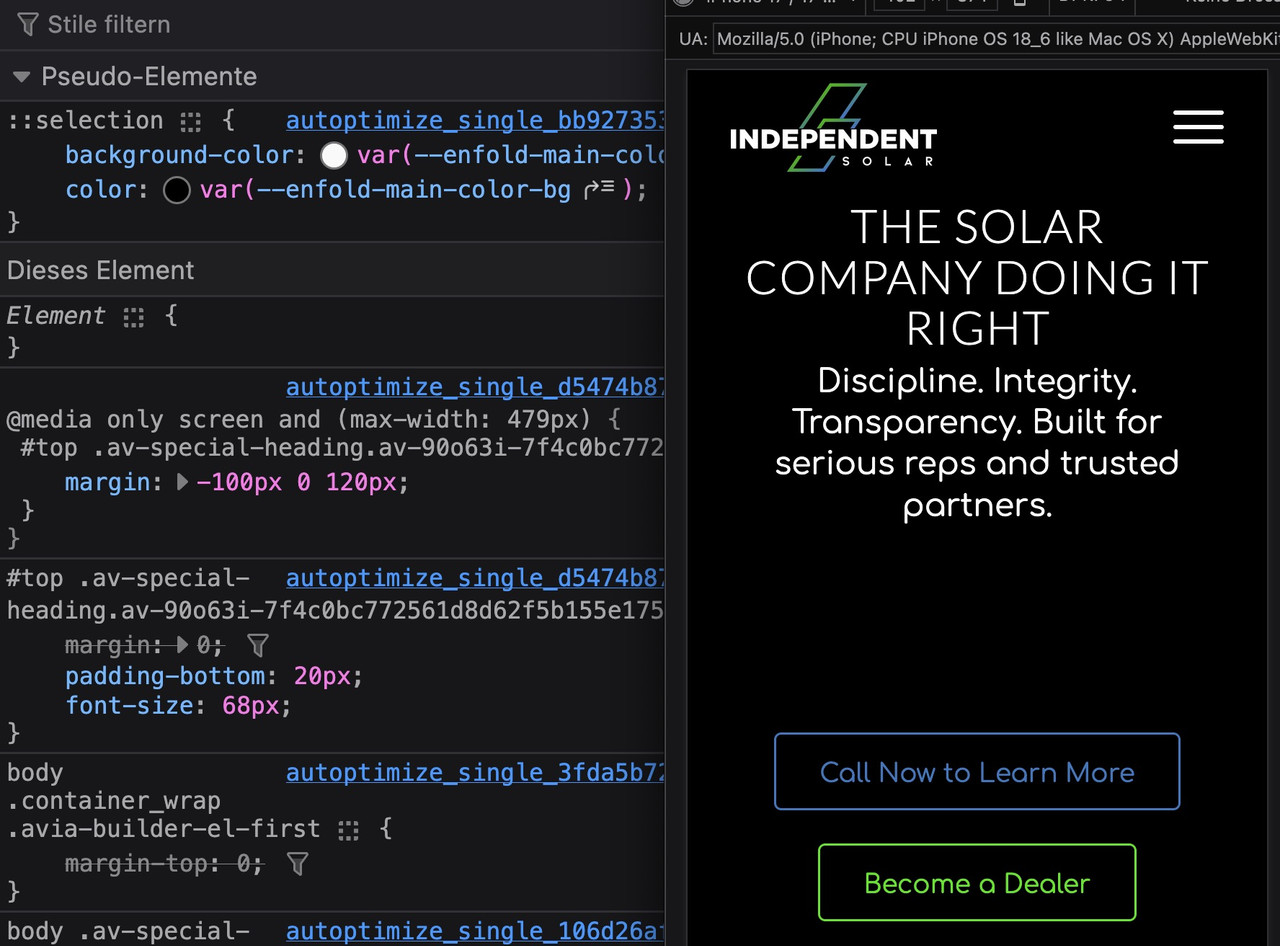
Task: Click the @media only screen rule text
Action: [x=313, y=420]
